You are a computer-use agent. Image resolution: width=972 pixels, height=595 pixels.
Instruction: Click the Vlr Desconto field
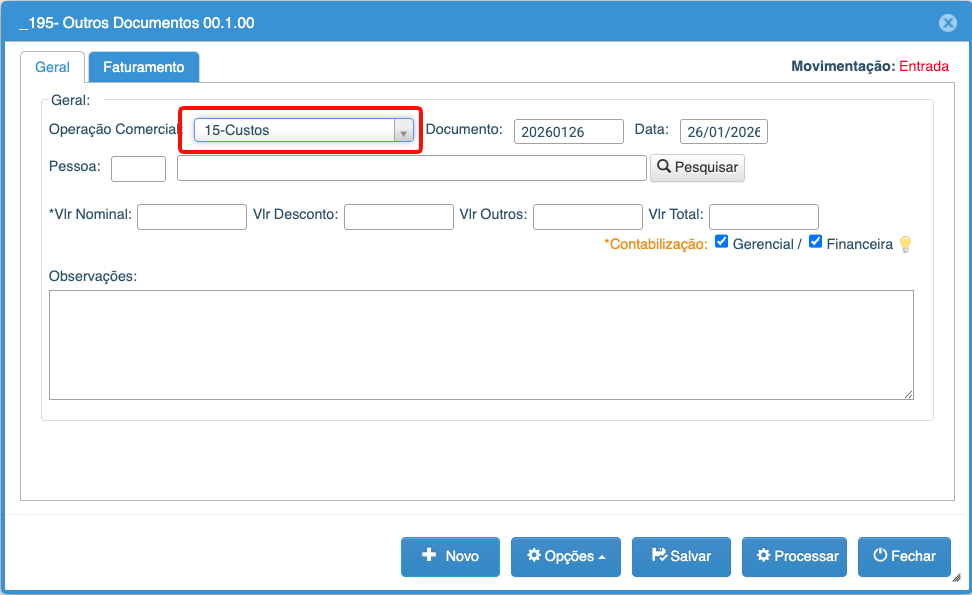398,216
